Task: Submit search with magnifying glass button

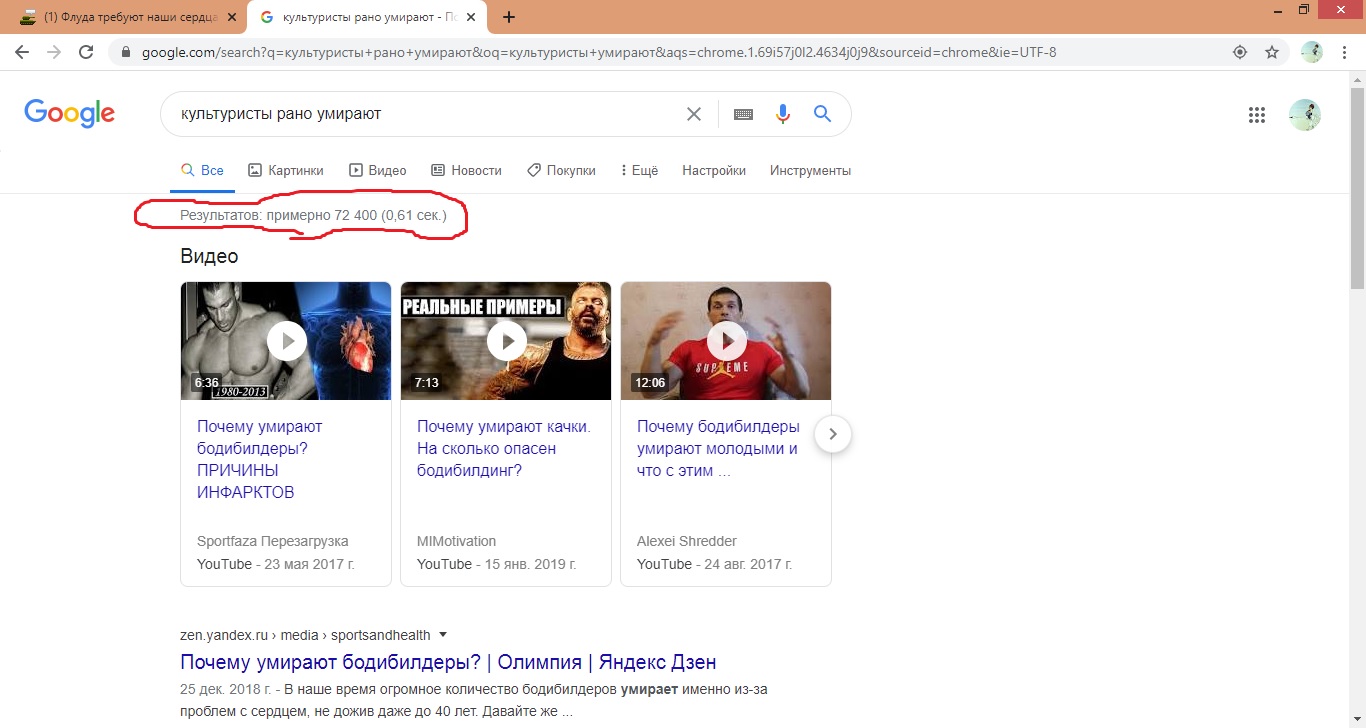Action: [x=822, y=114]
